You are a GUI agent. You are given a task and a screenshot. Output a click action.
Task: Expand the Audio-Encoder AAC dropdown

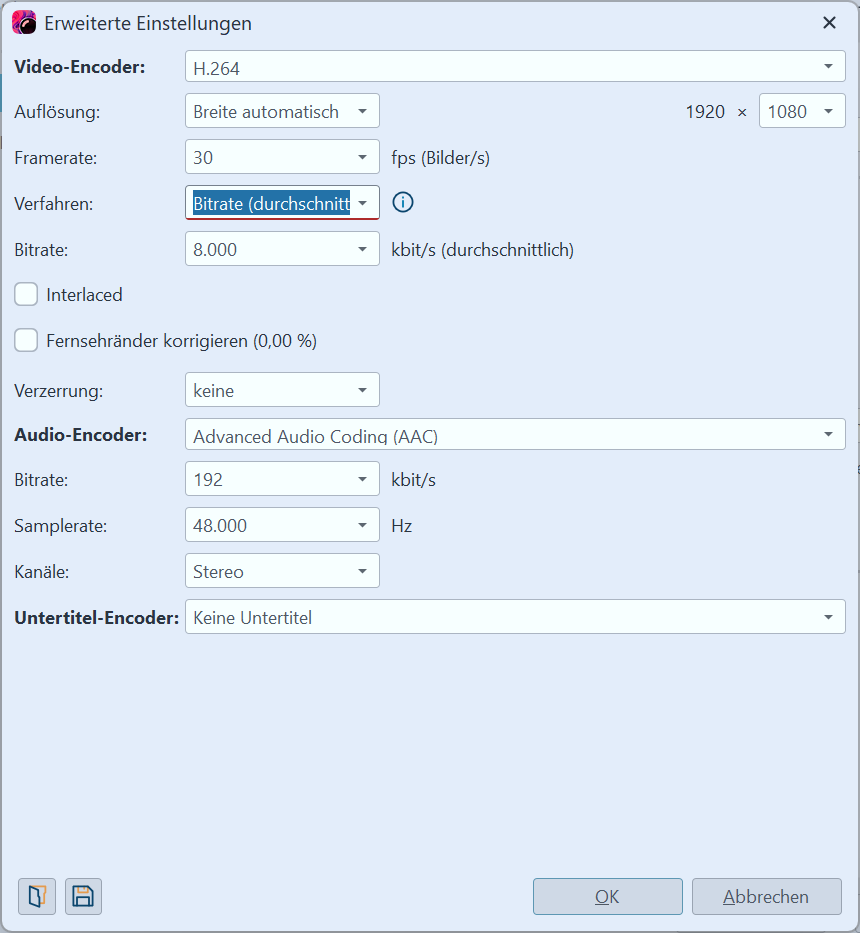[515, 435]
